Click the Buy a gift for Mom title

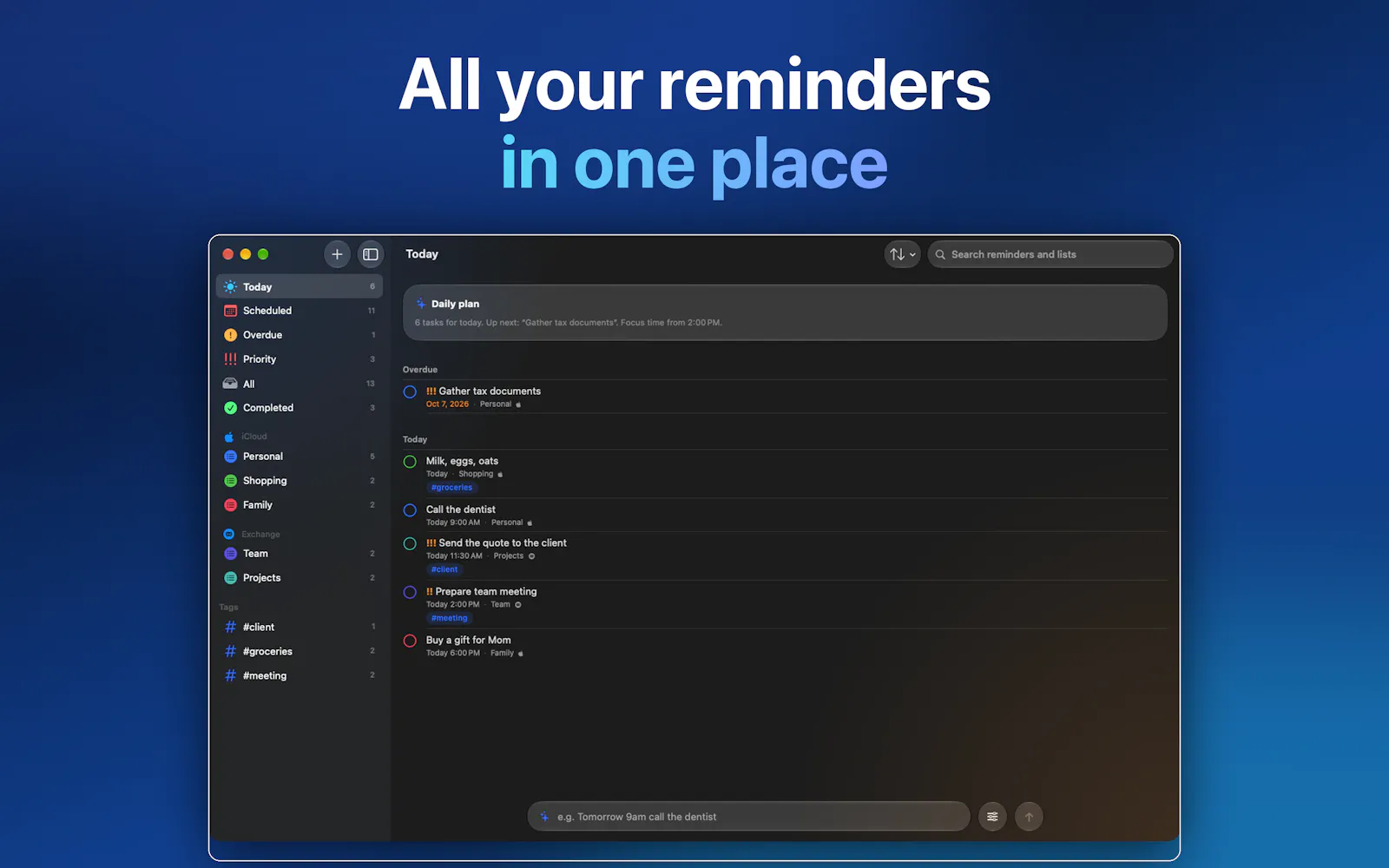[469, 641]
